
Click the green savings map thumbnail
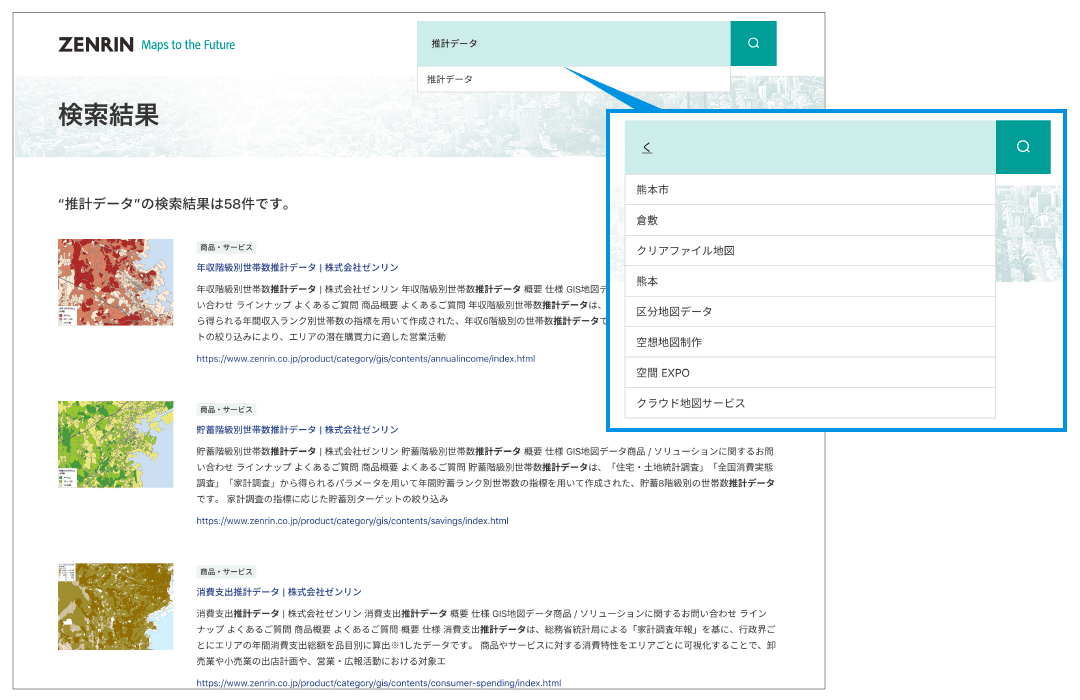(116, 444)
